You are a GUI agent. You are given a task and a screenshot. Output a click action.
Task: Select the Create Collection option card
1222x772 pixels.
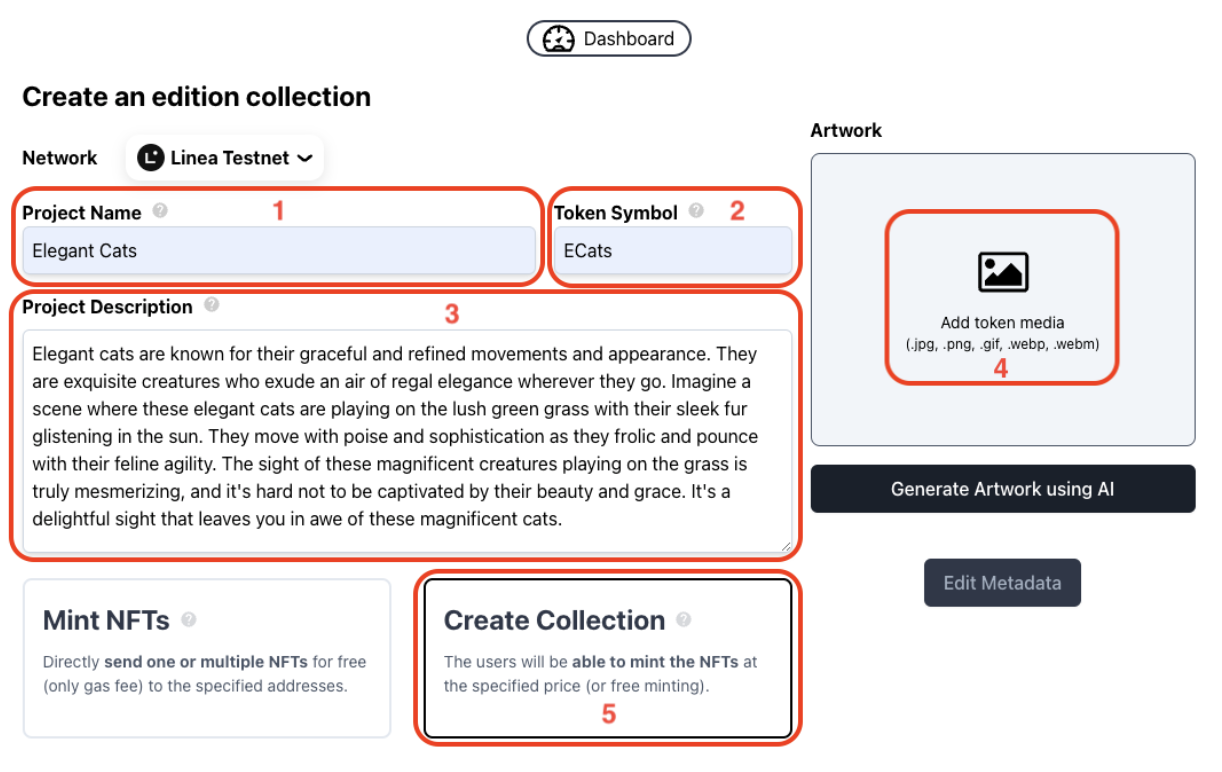pyautogui.click(x=608, y=658)
